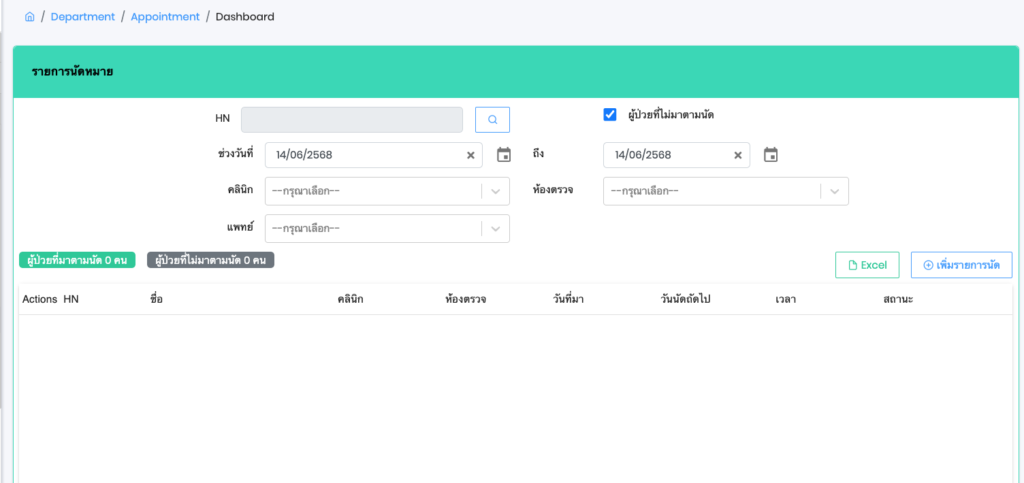Click the gray ผู้ป่วยที่ไม่มาตามนัด badge
Screen dimensions: 1024x483
pyautogui.click(x=210, y=260)
